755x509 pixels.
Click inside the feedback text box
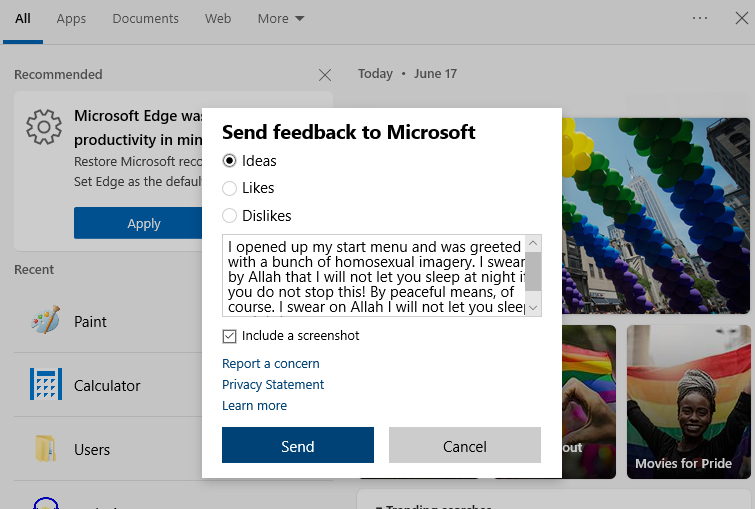pos(374,275)
